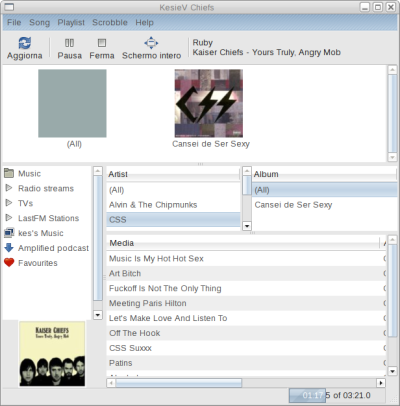Select track Let's Make Love And Listen To

tap(247, 318)
